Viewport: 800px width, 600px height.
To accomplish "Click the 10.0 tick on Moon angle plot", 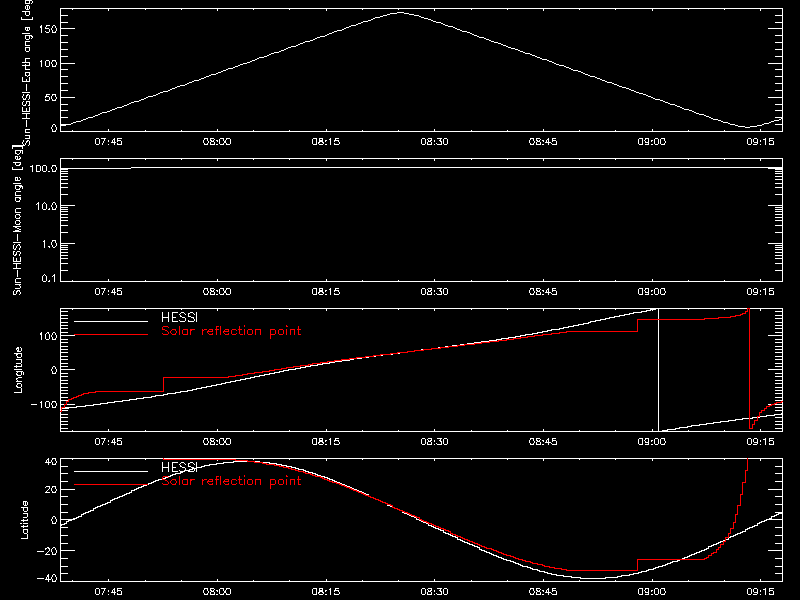I will (46, 207).
